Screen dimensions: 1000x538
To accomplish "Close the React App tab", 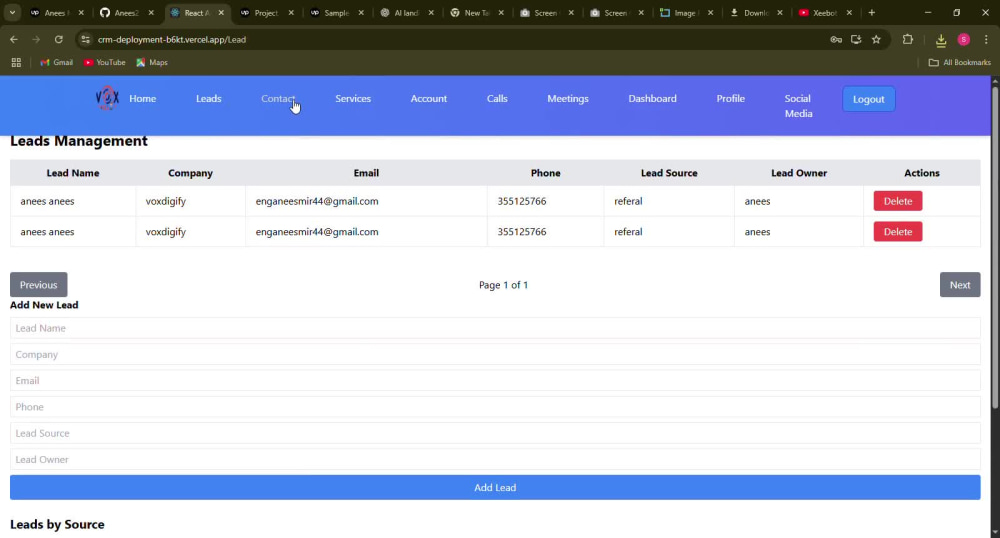I will click(221, 13).
